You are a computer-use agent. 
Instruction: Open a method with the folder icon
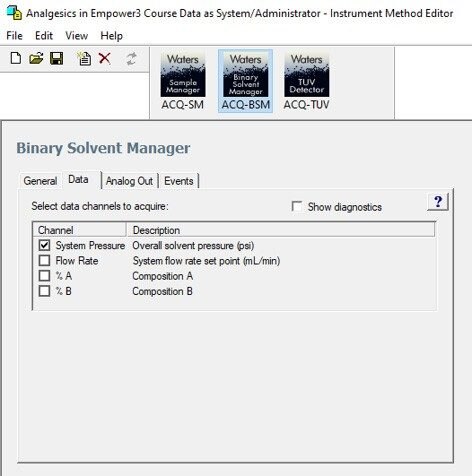[x=36, y=58]
